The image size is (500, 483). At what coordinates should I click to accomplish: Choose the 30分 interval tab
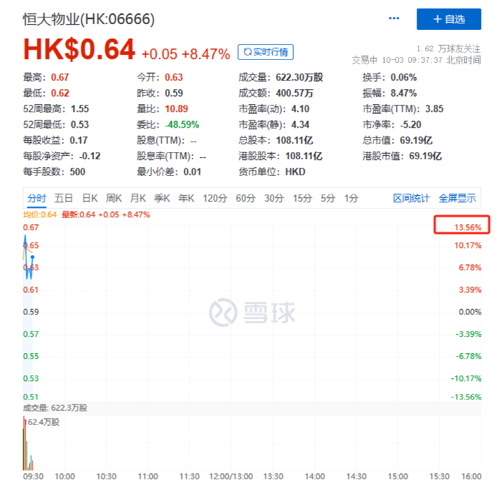click(274, 198)
